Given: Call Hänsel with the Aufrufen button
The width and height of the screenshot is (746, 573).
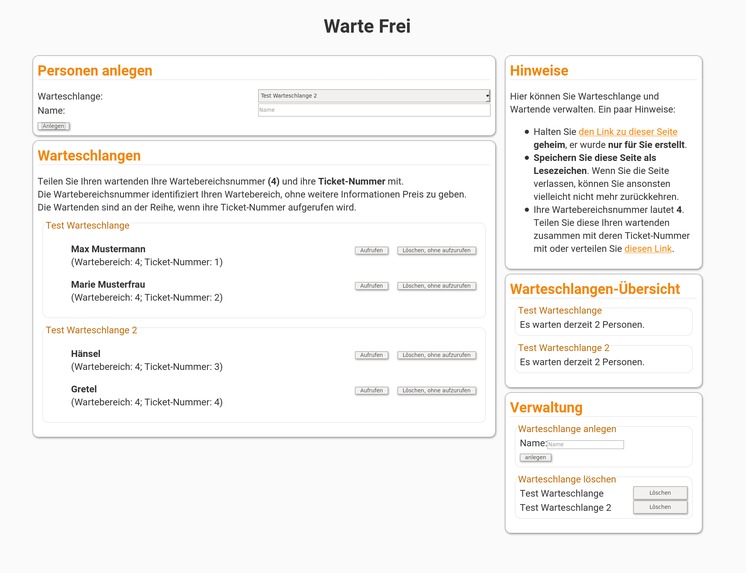Looking at the screenshot, I should point(372,355).
